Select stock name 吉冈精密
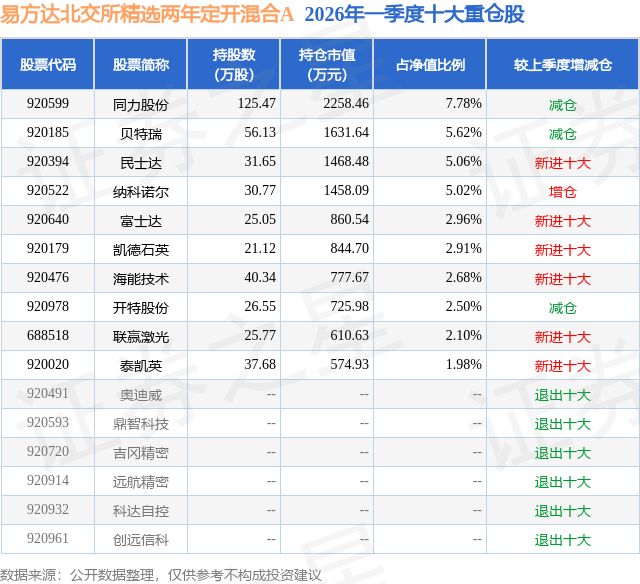Viewport: 640px width, 584px height. tap(141, 453)
